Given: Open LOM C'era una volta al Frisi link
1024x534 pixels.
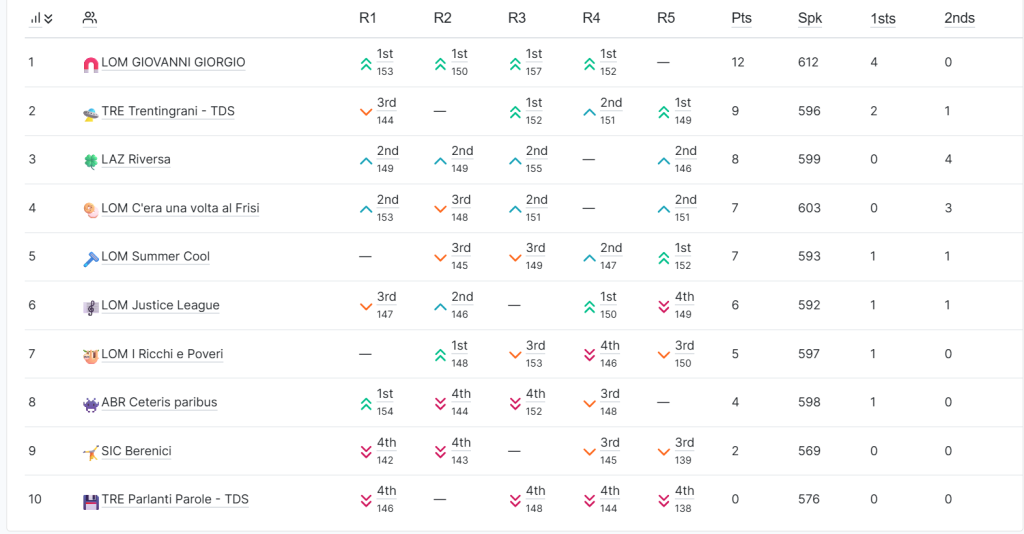Looking at the screenshot, I should coord(180,208).
